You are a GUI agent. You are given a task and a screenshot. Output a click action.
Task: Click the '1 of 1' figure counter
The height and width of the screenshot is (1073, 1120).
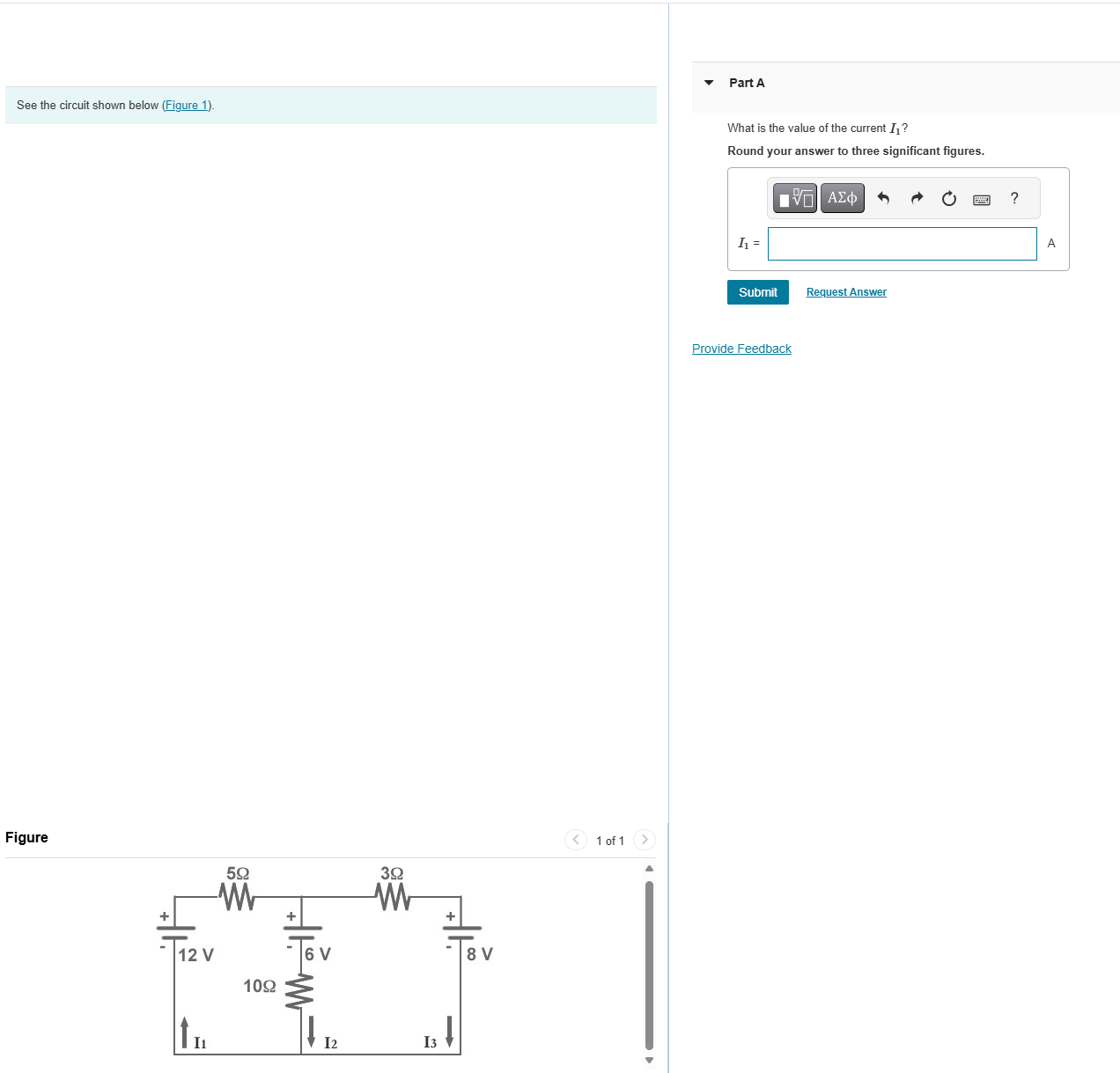(610, 841)
